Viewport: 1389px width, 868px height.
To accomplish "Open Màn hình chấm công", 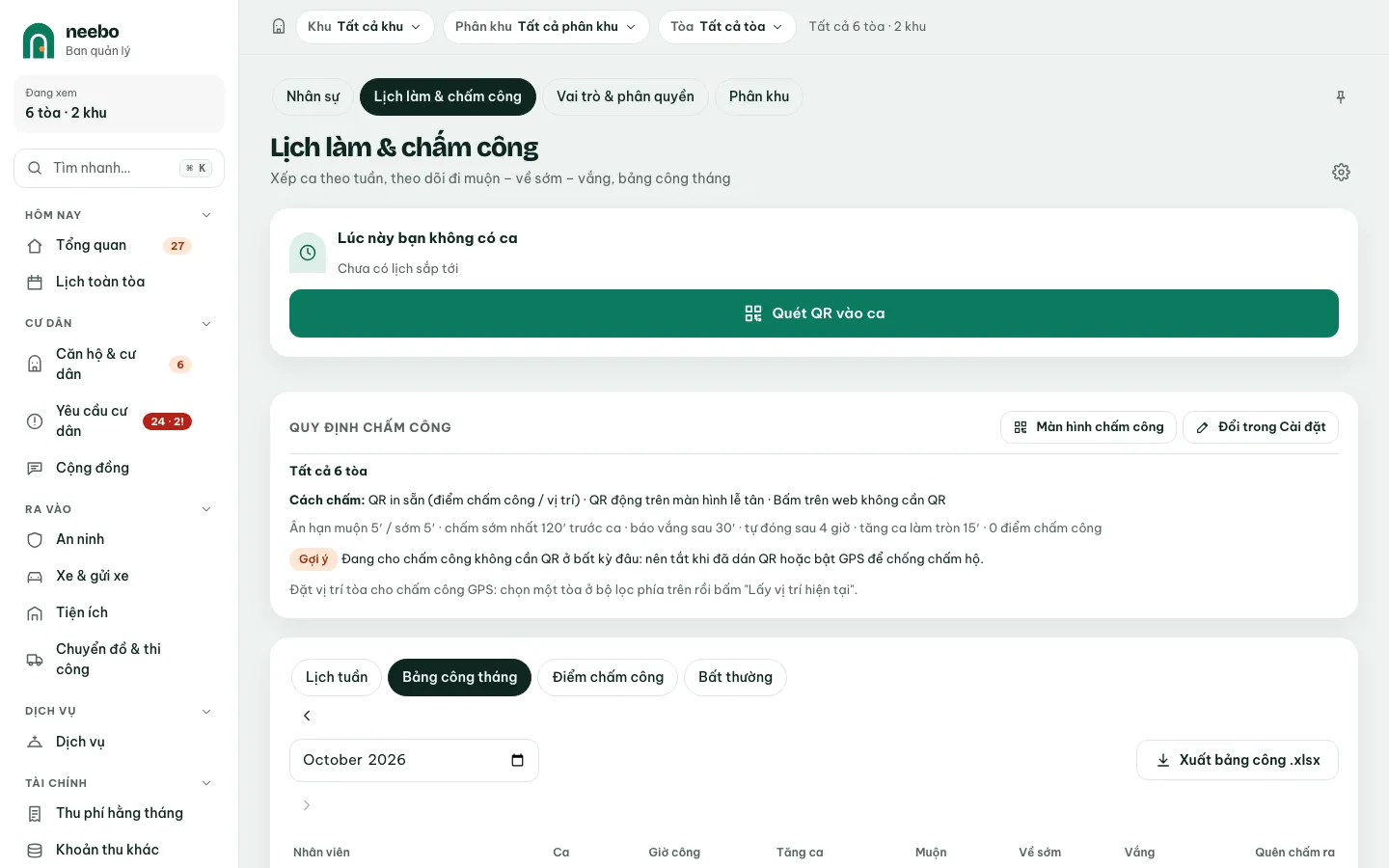I will pos(1088,427).
